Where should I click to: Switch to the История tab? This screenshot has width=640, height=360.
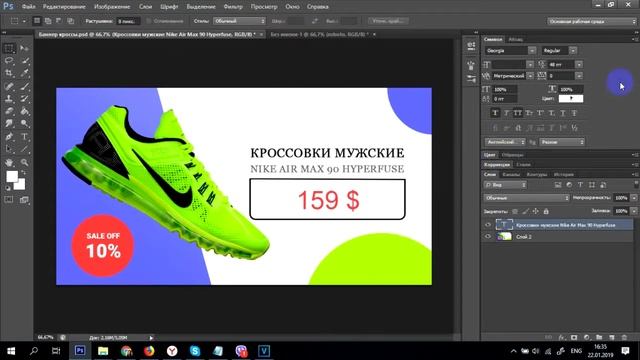pyautogui.click(x=564, y=174)
